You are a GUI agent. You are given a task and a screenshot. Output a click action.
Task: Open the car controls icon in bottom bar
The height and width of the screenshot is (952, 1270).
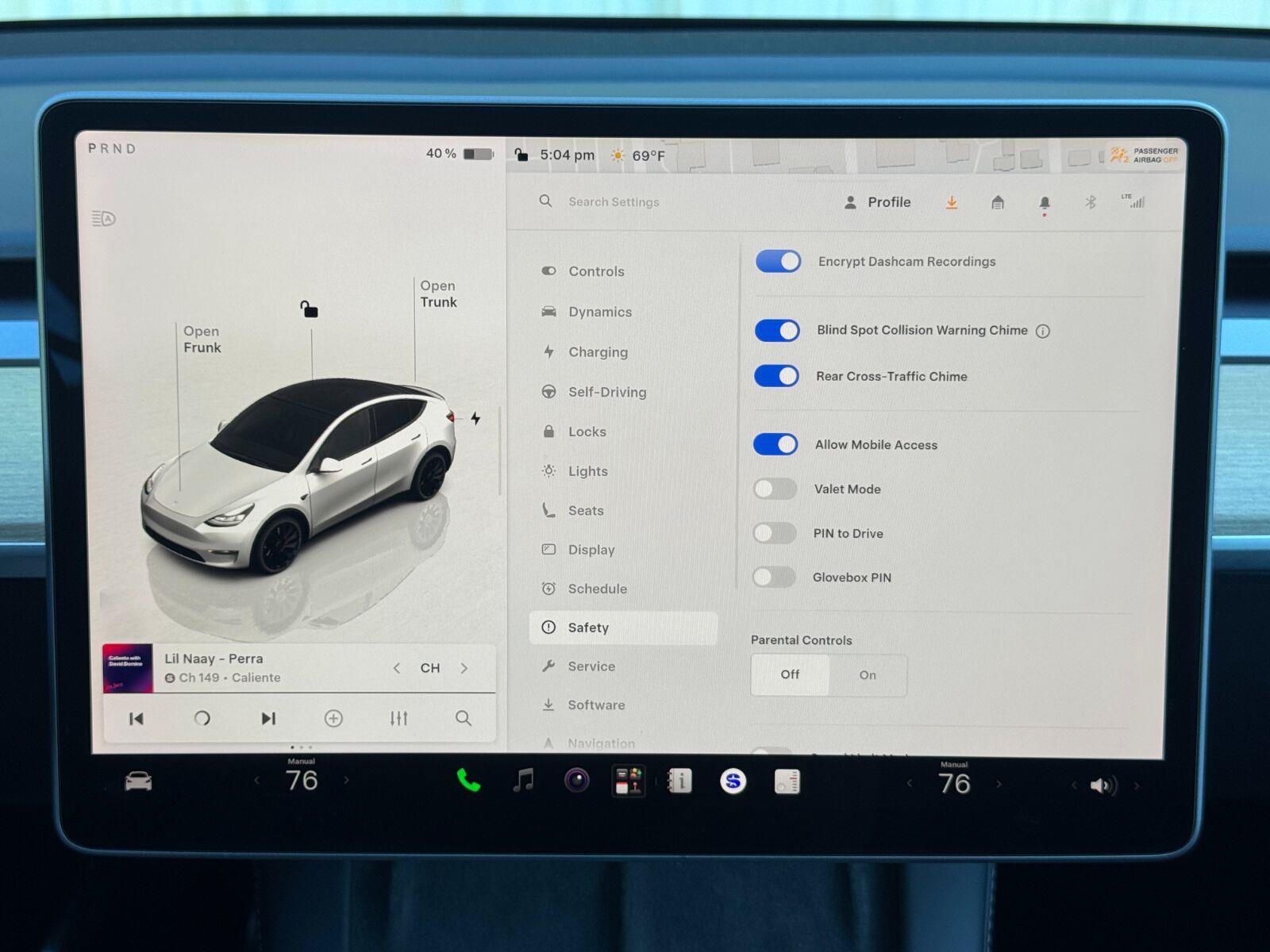pyautogui.click(x=138, y=781)
